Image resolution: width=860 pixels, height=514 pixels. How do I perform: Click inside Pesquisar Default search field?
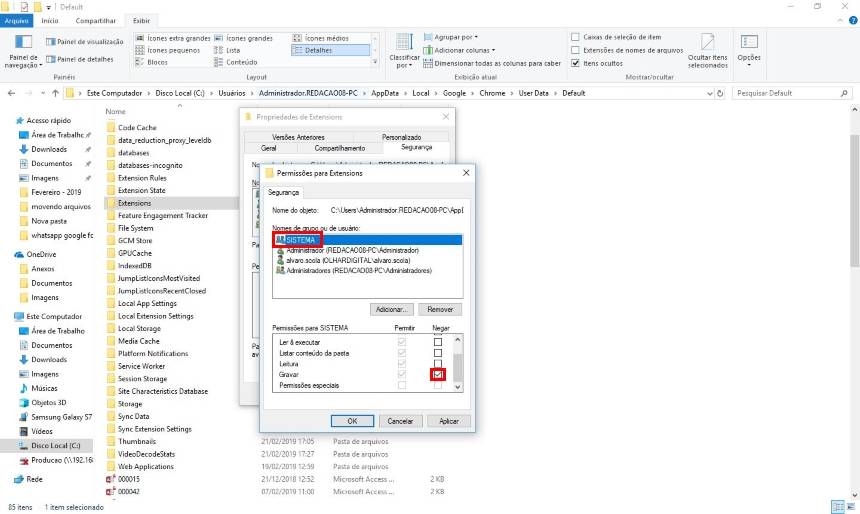tap(788, 93)
